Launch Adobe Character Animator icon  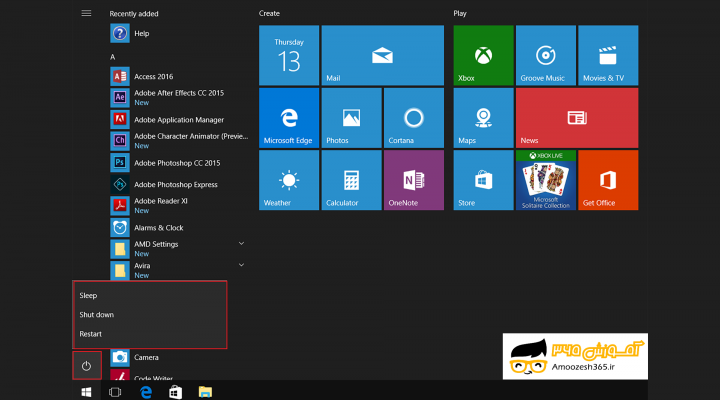tap(120, 141)
